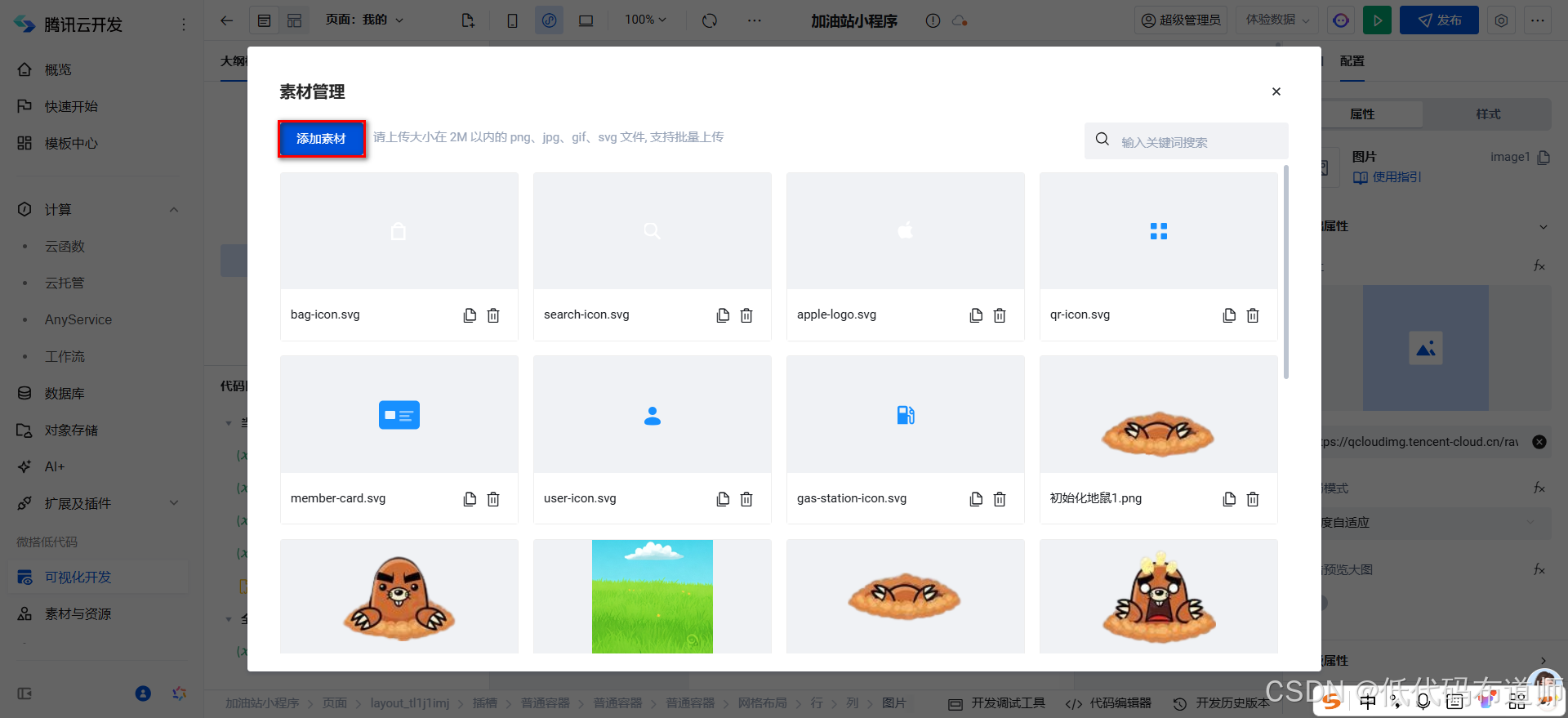The image size is (1568, 718).
Task: Delete search-icon.svg asset
Action: (x=746, y=315)
